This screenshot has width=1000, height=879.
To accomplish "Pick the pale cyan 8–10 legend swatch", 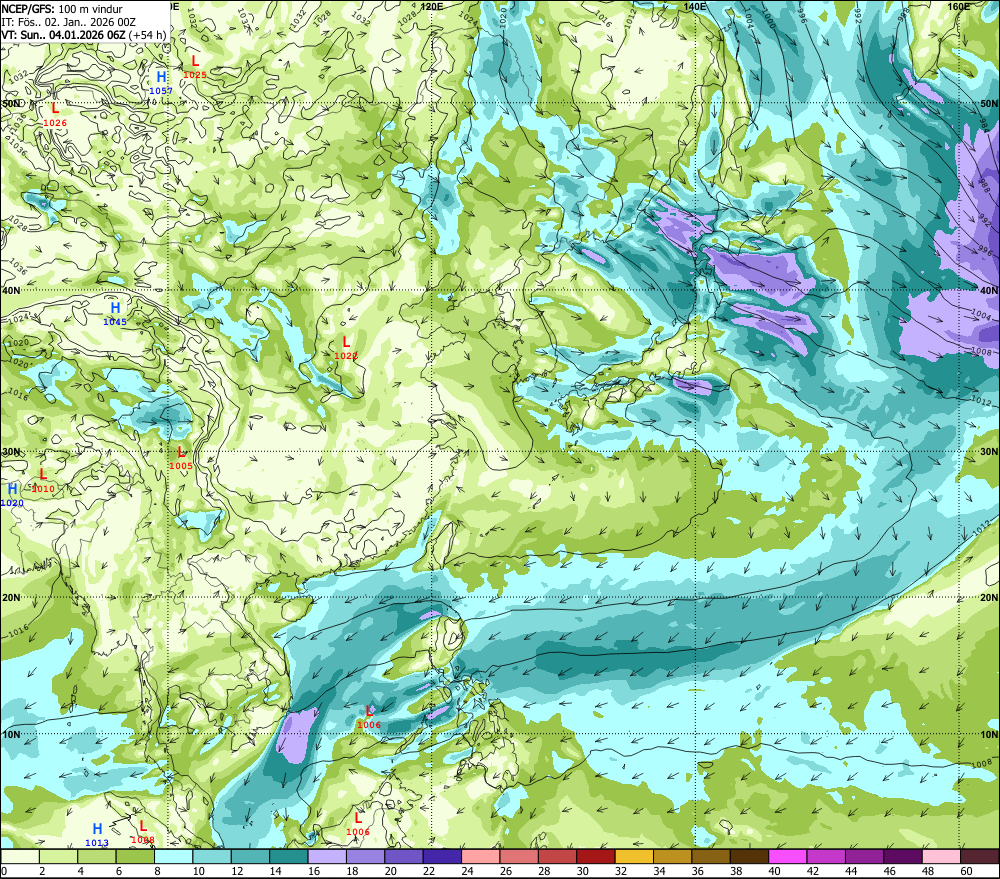I will click(x=174, y=856).
